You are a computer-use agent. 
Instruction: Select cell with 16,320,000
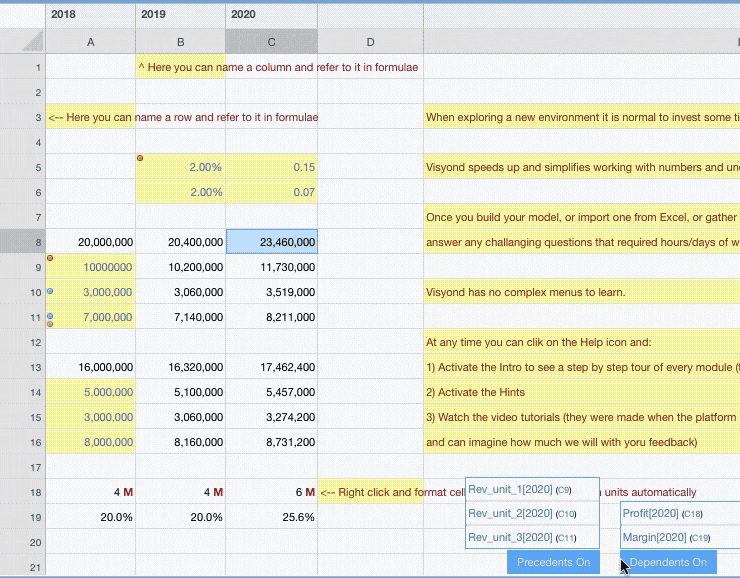(x=181, y=367)
